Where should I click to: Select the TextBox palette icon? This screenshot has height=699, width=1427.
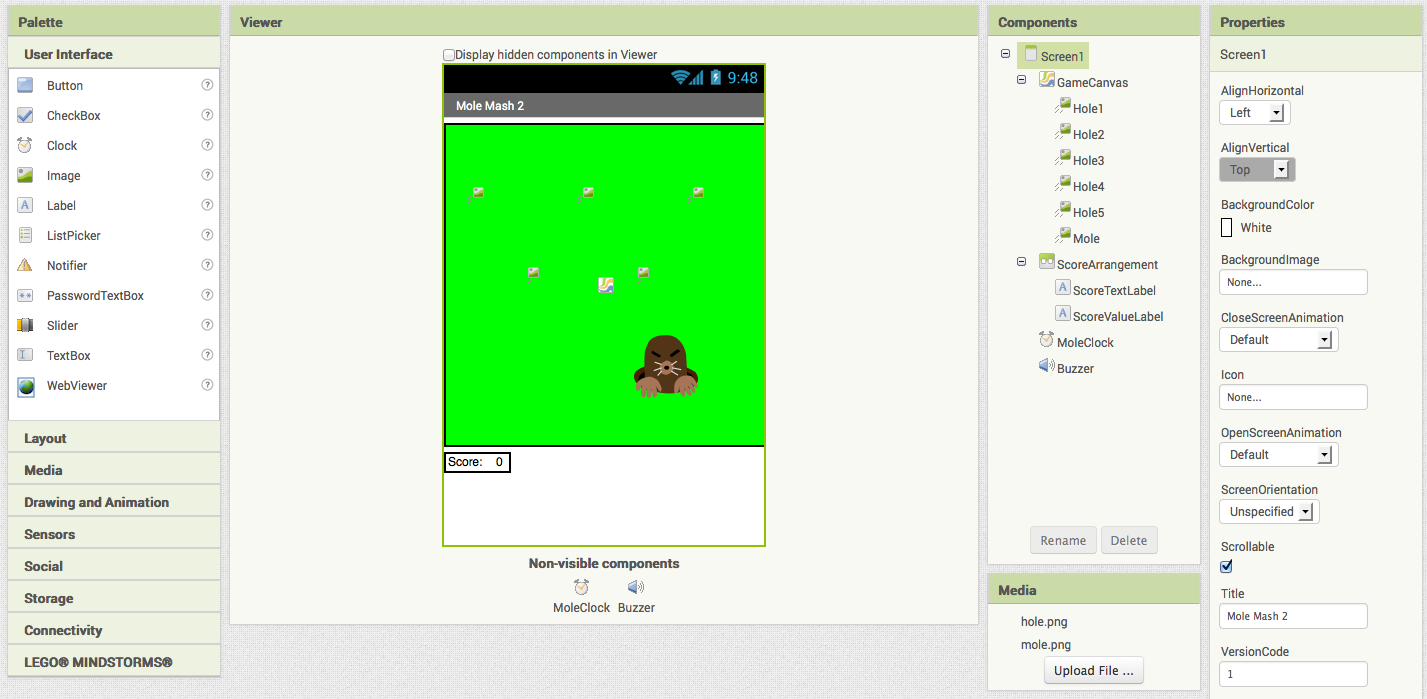[25, 356]
